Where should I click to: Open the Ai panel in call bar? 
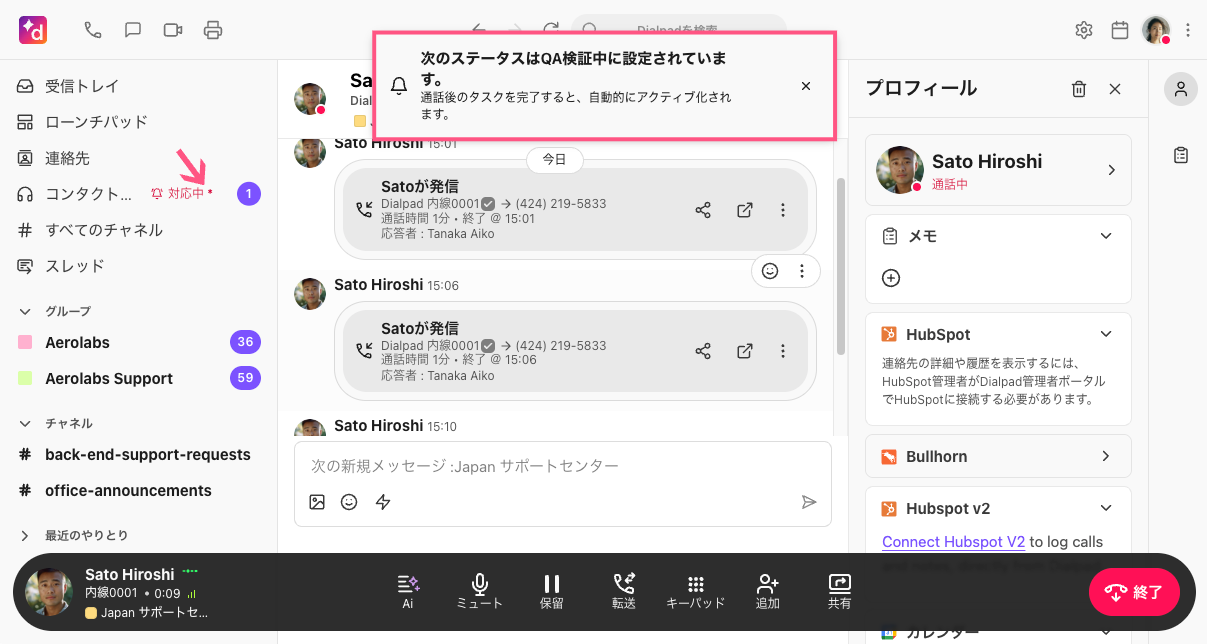[x=408, y=592]
